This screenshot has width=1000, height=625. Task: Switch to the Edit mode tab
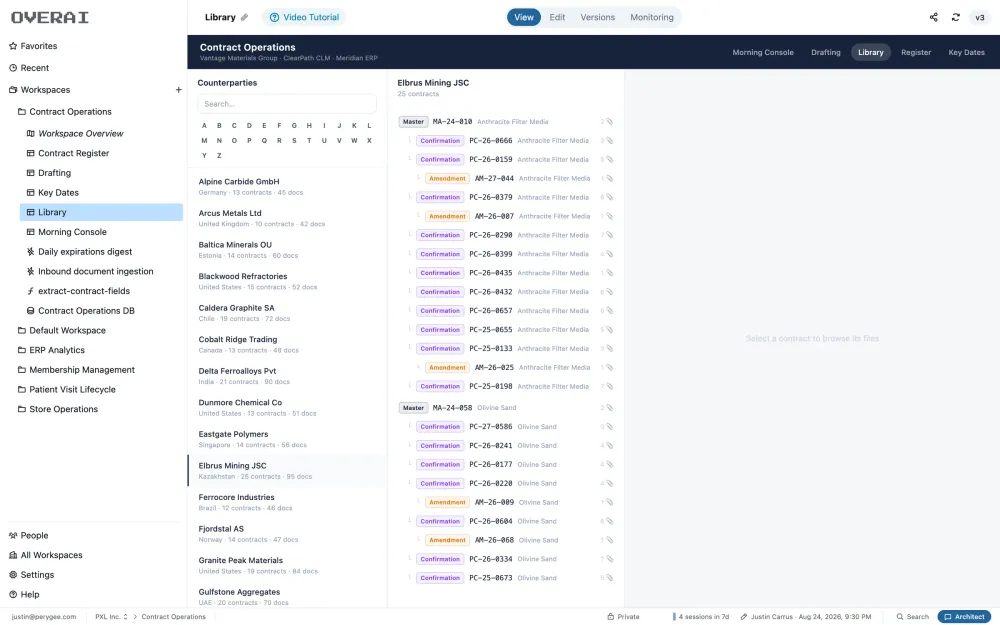click(557, 17)
